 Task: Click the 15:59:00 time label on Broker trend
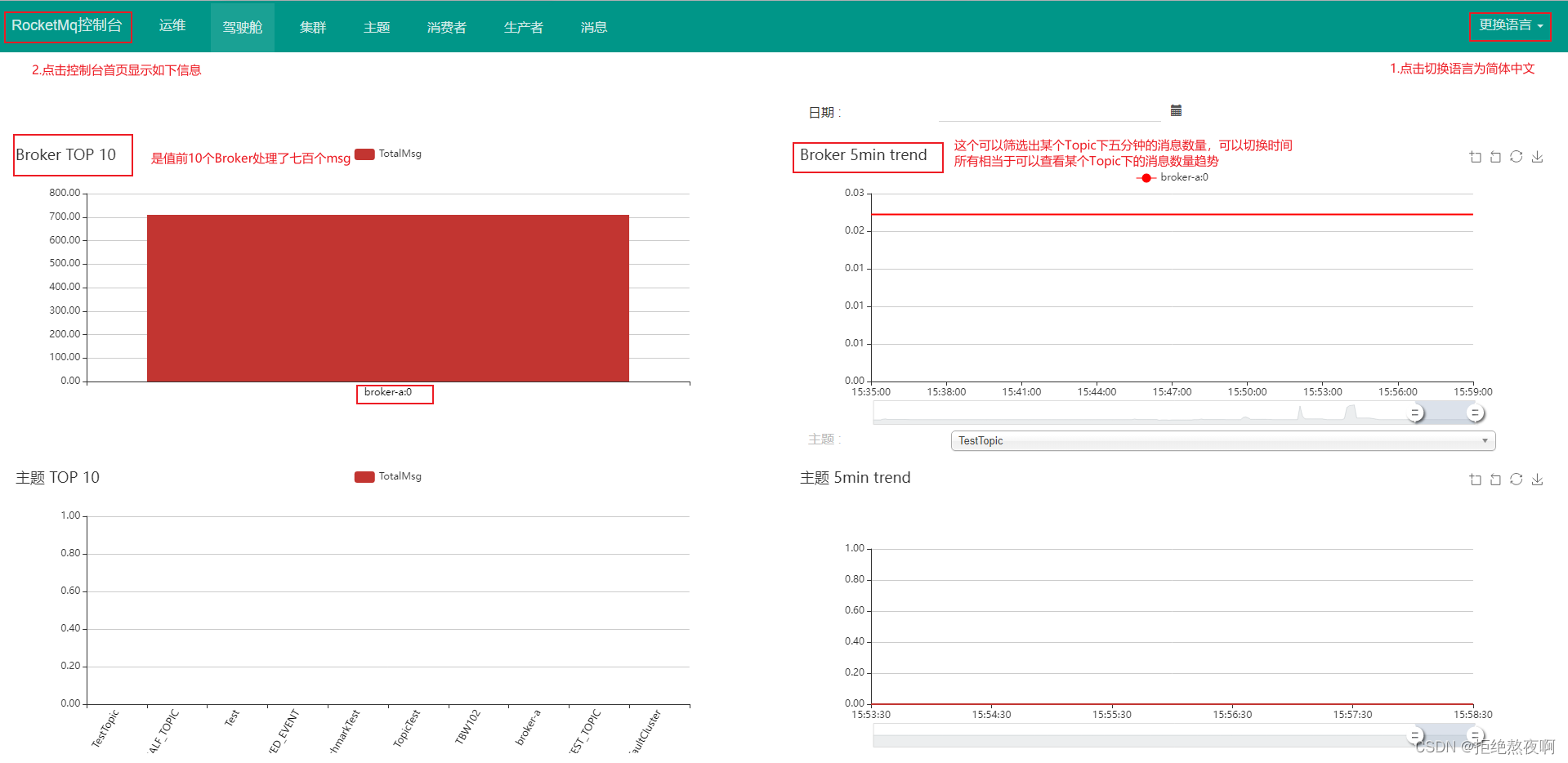1473,392
